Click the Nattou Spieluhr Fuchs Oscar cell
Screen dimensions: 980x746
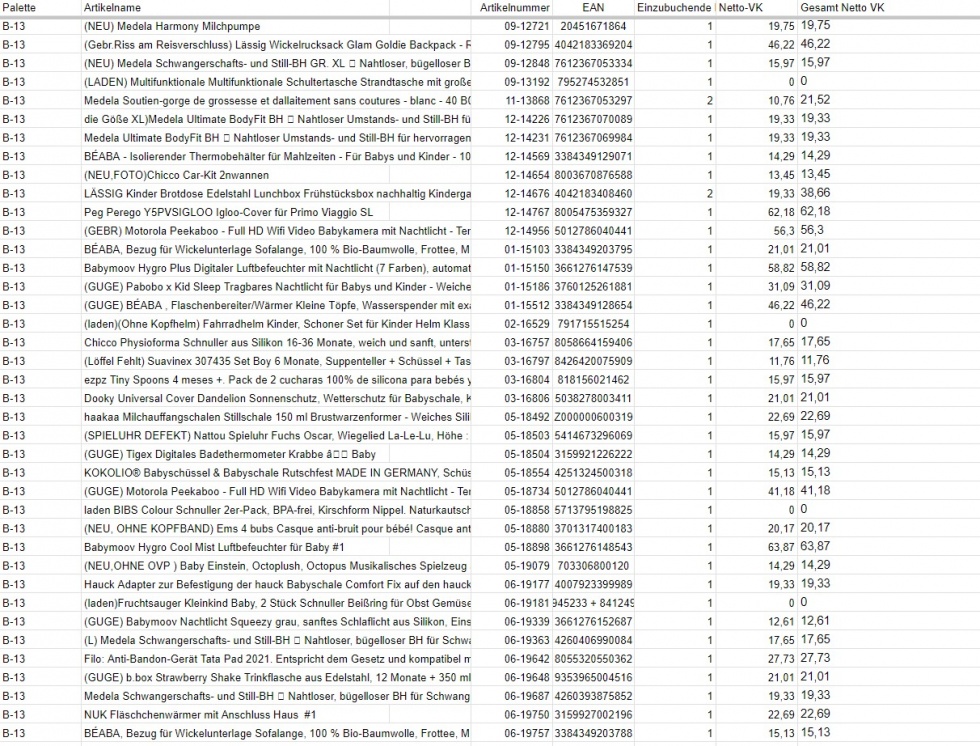coord(276,435)
